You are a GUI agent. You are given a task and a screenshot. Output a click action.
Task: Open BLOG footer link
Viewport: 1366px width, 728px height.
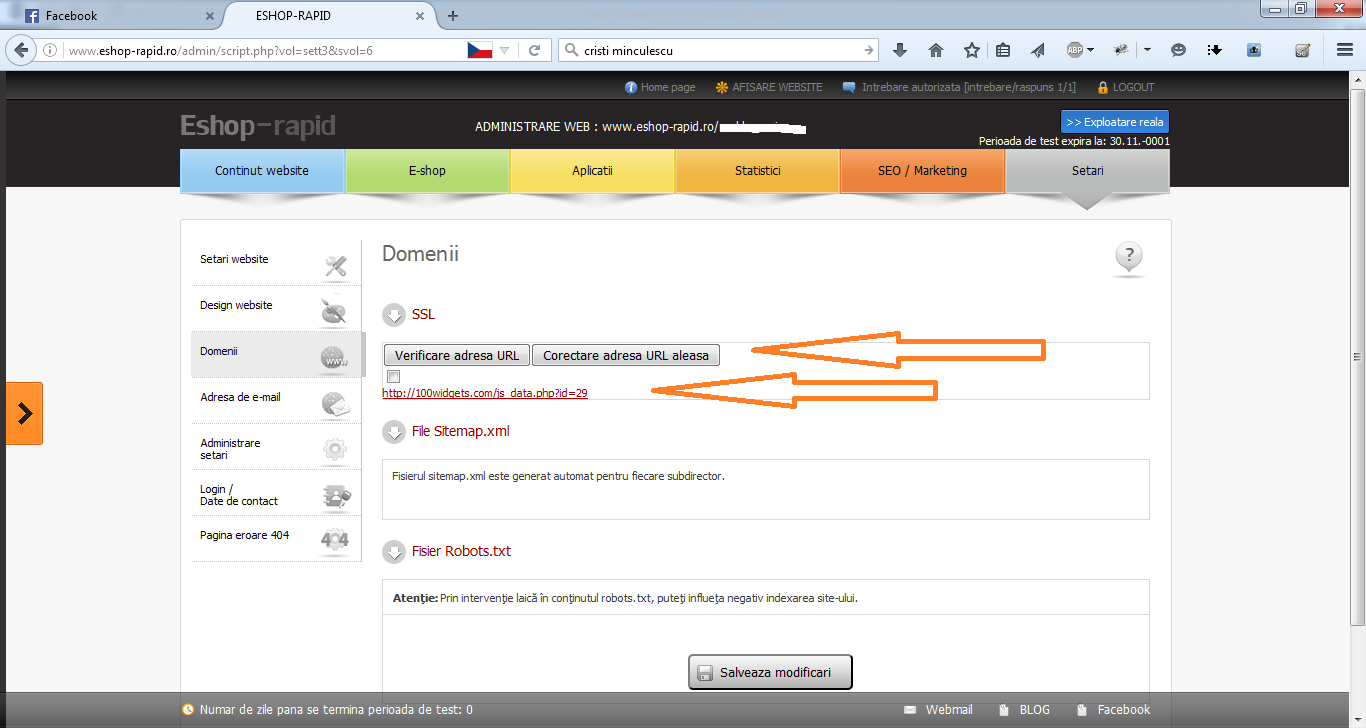(1024, 710)
